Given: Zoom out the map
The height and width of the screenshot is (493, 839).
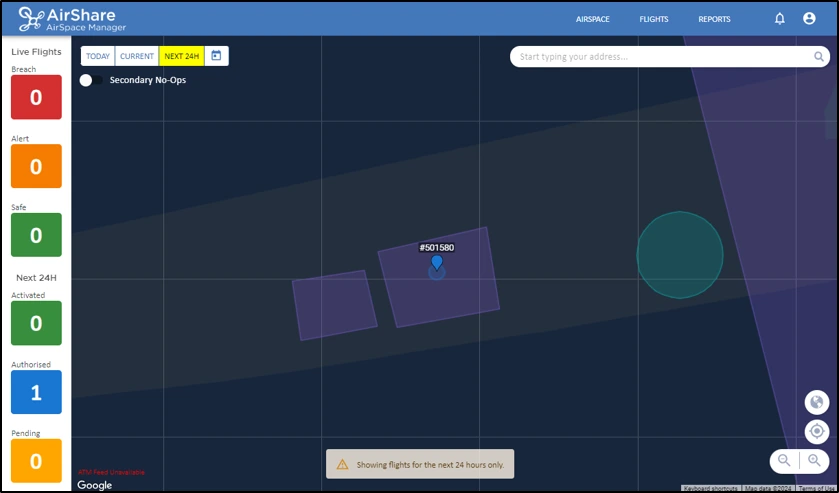Looking at the screenshot, I should pos(785,460).
